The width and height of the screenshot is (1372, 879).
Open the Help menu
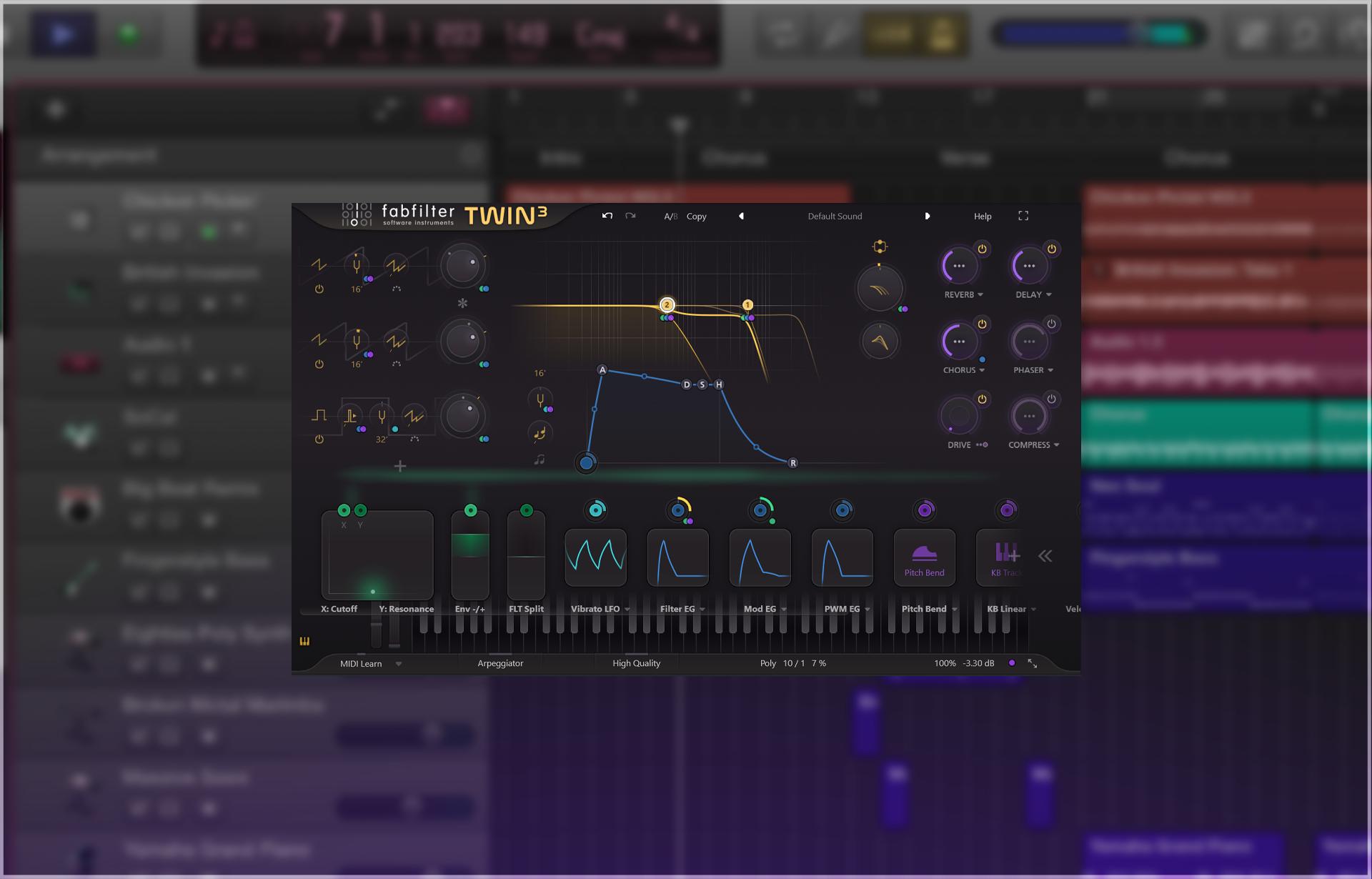click(983, 216)
